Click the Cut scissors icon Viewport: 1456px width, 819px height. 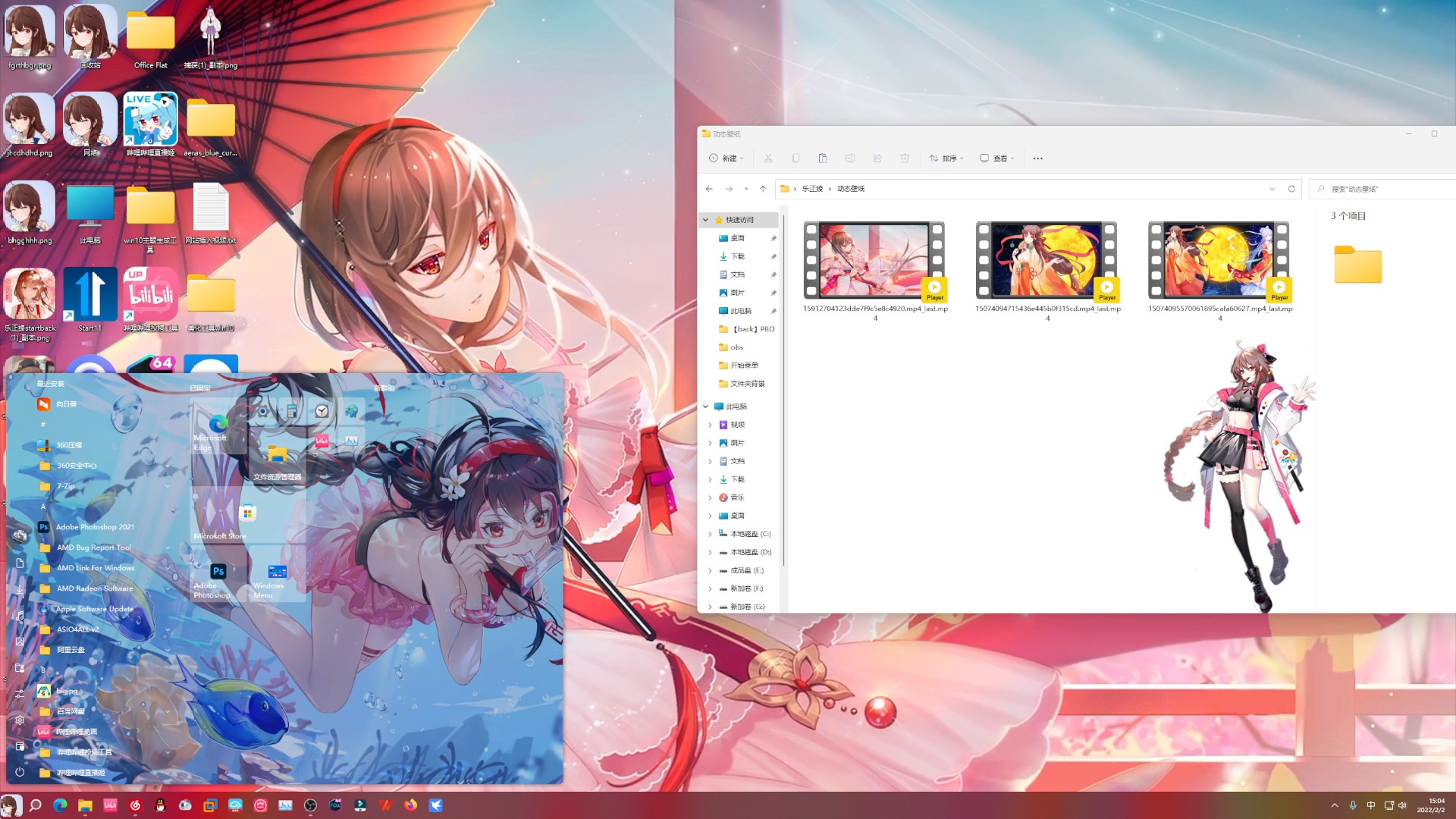[x=768, y=158]
